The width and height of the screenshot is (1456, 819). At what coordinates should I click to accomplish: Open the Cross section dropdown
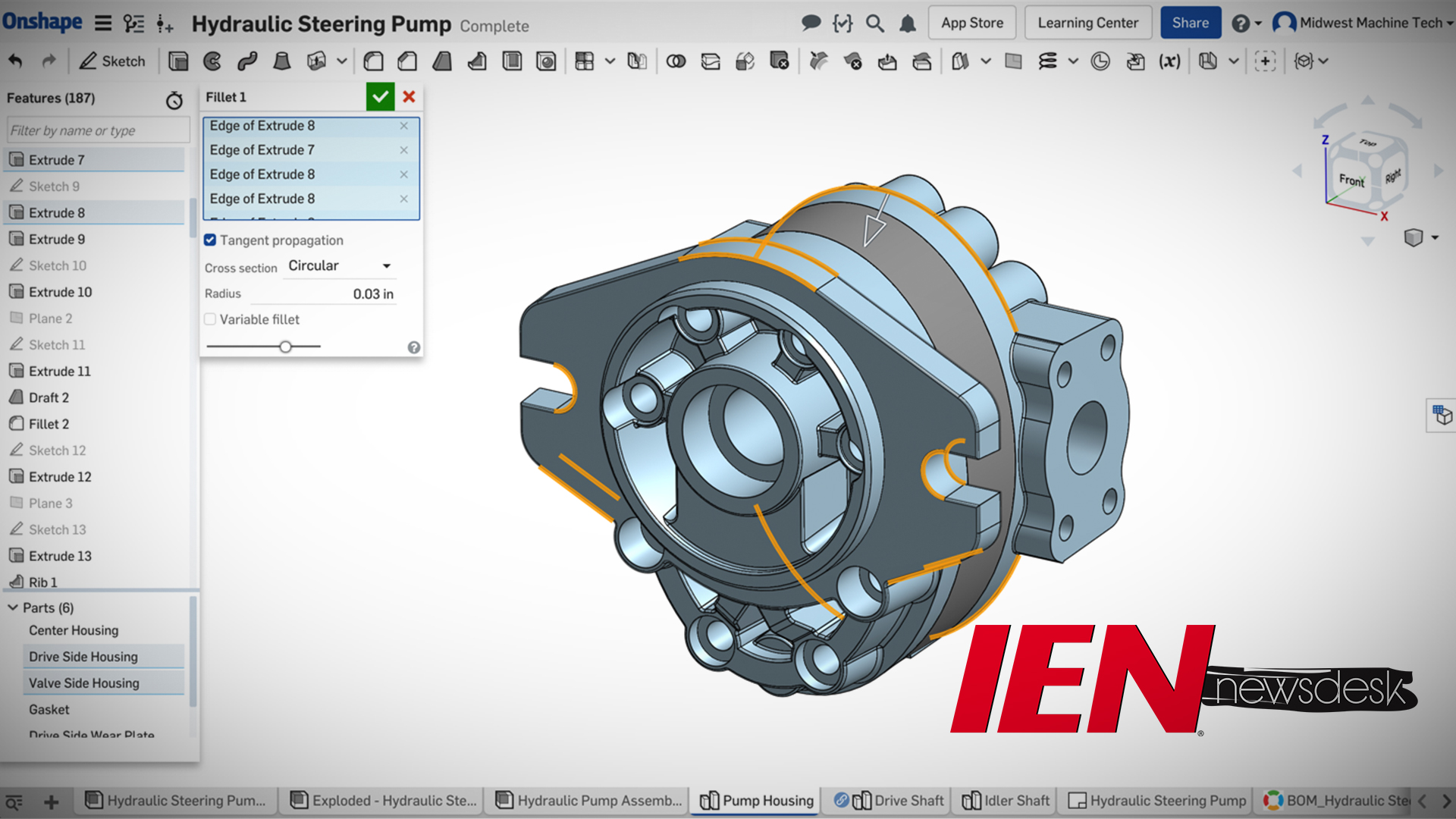339,265
